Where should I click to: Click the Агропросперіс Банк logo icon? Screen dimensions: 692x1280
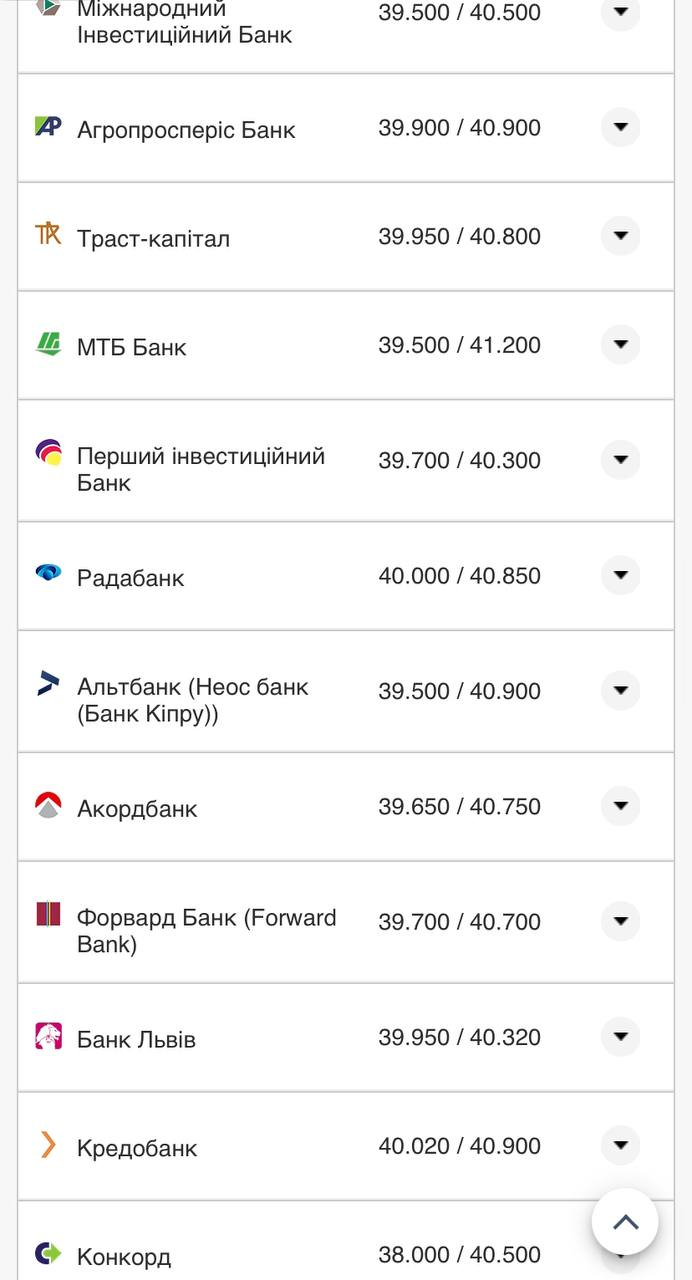point(48,126)
